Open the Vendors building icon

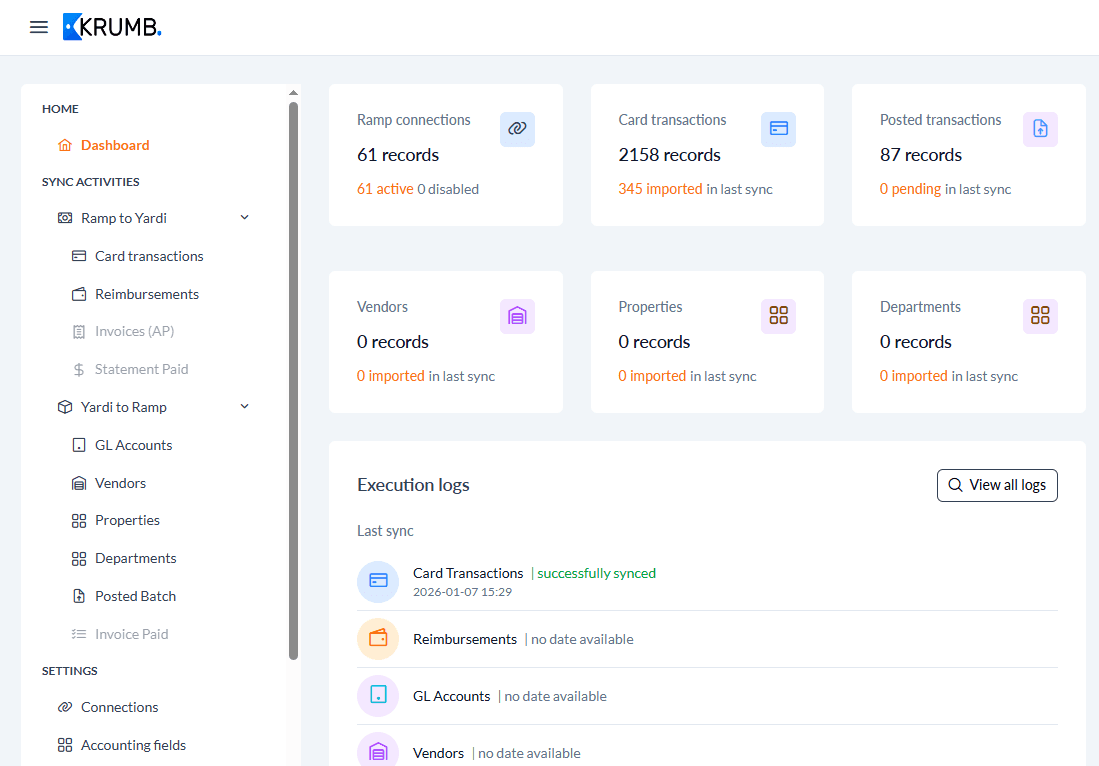coord(517,316)
